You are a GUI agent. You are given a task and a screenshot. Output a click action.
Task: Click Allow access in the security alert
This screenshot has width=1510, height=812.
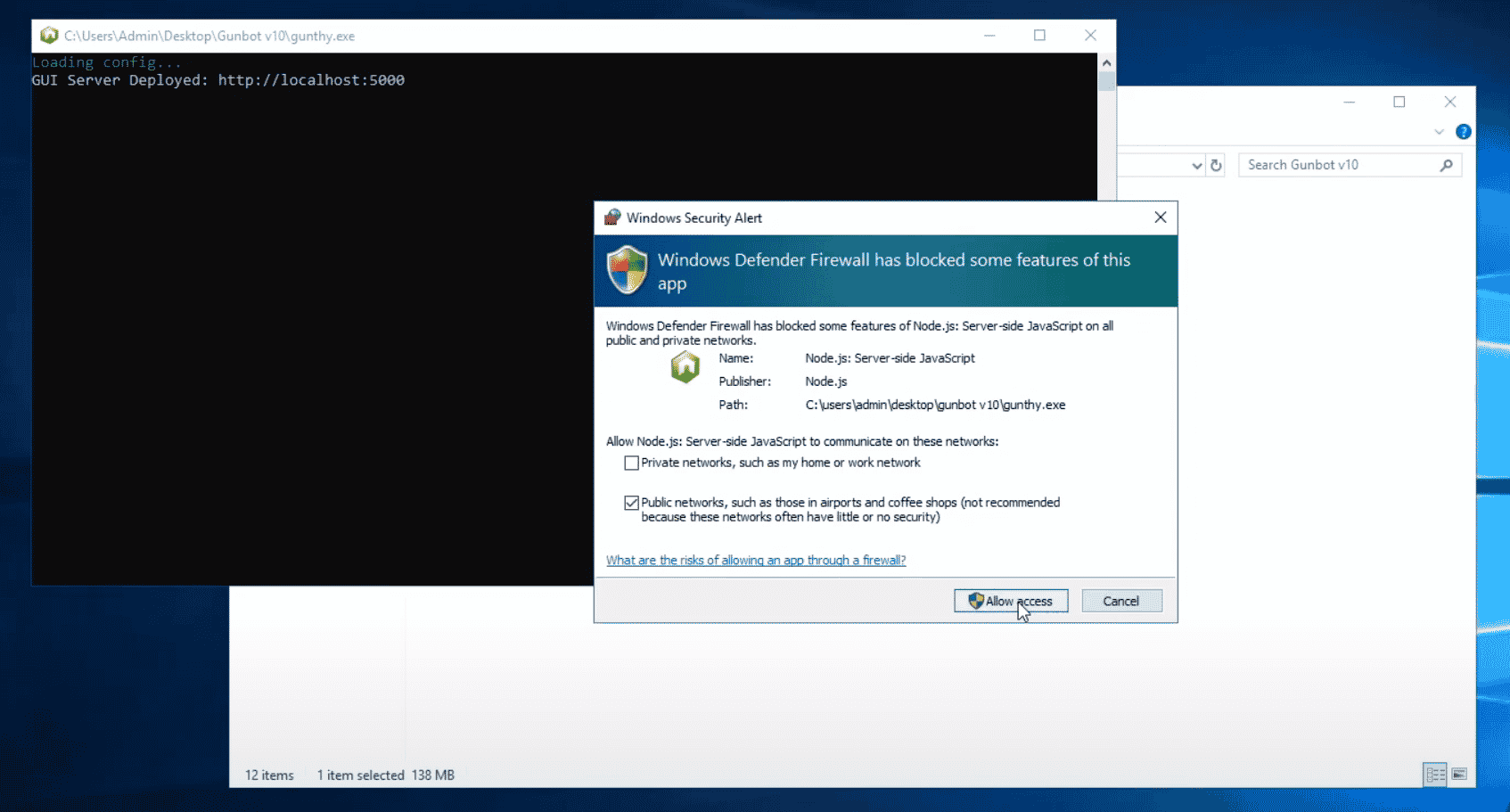[1011, 601]
